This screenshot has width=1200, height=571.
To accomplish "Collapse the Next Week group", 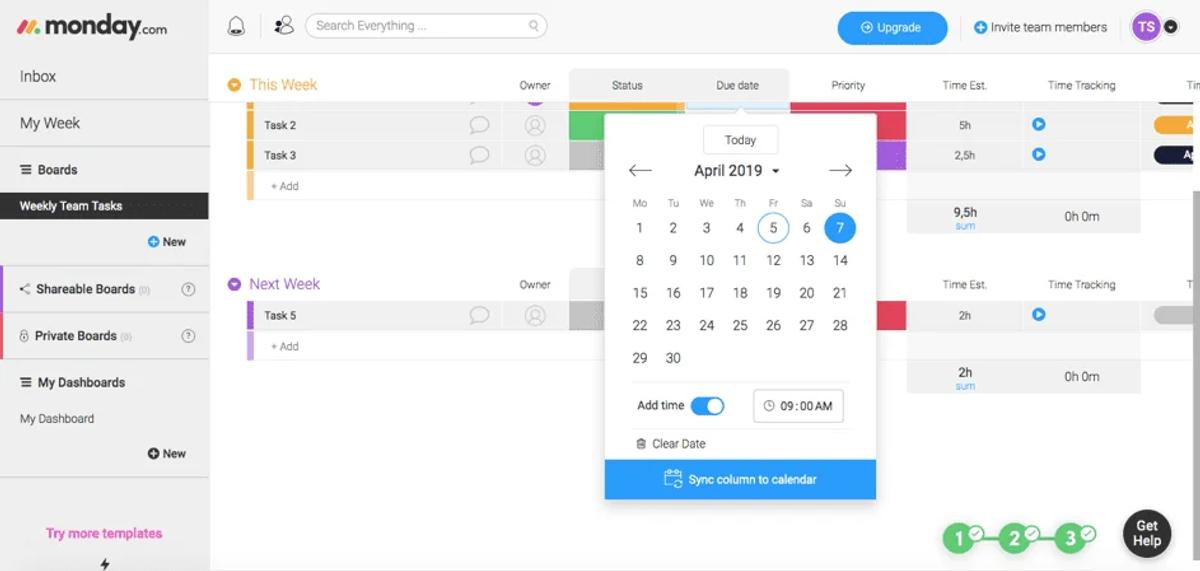I will (x=234, y=284).
